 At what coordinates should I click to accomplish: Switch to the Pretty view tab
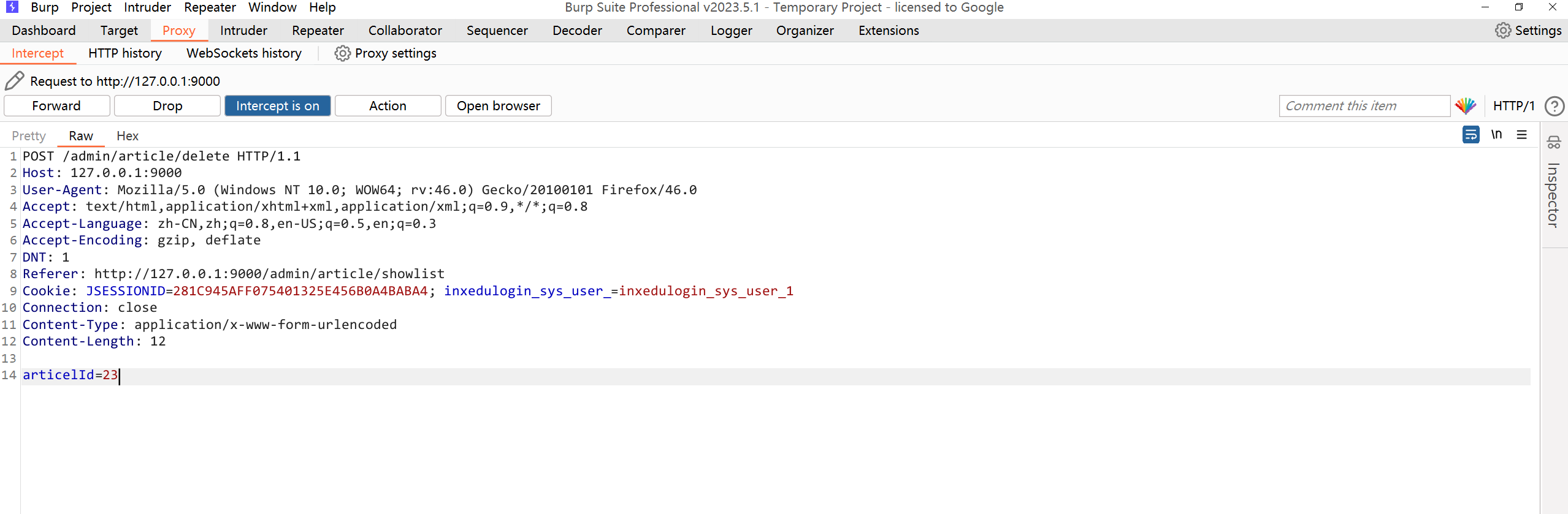pos(29,136)
